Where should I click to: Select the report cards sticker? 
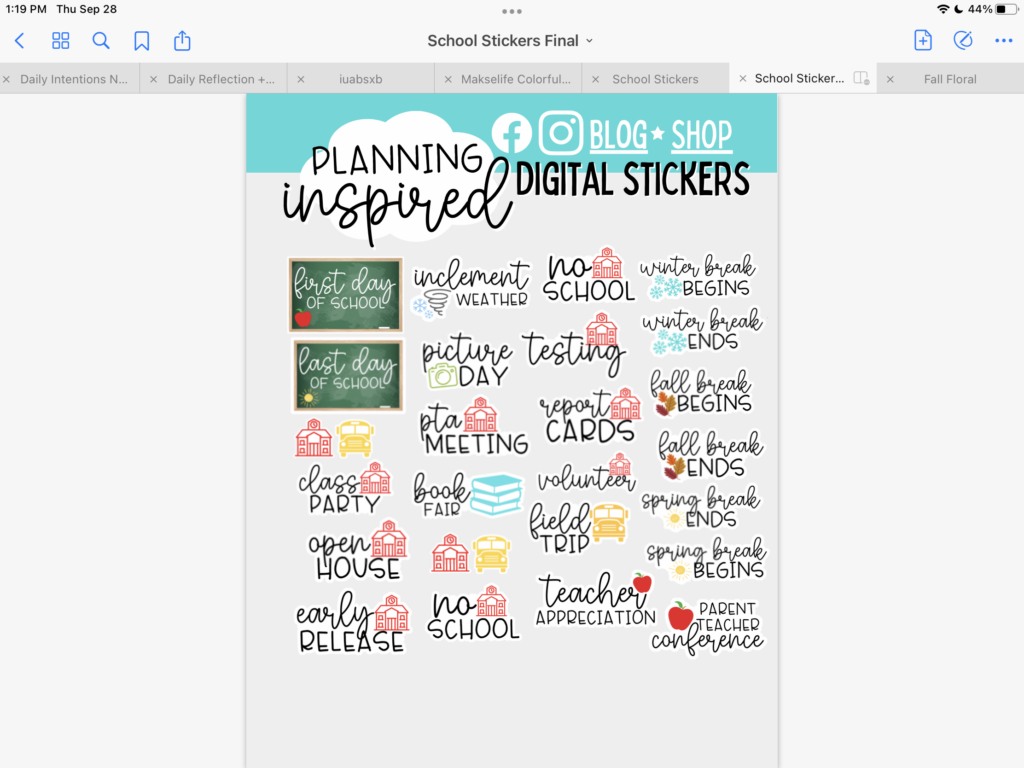click(x=590, y=417)
